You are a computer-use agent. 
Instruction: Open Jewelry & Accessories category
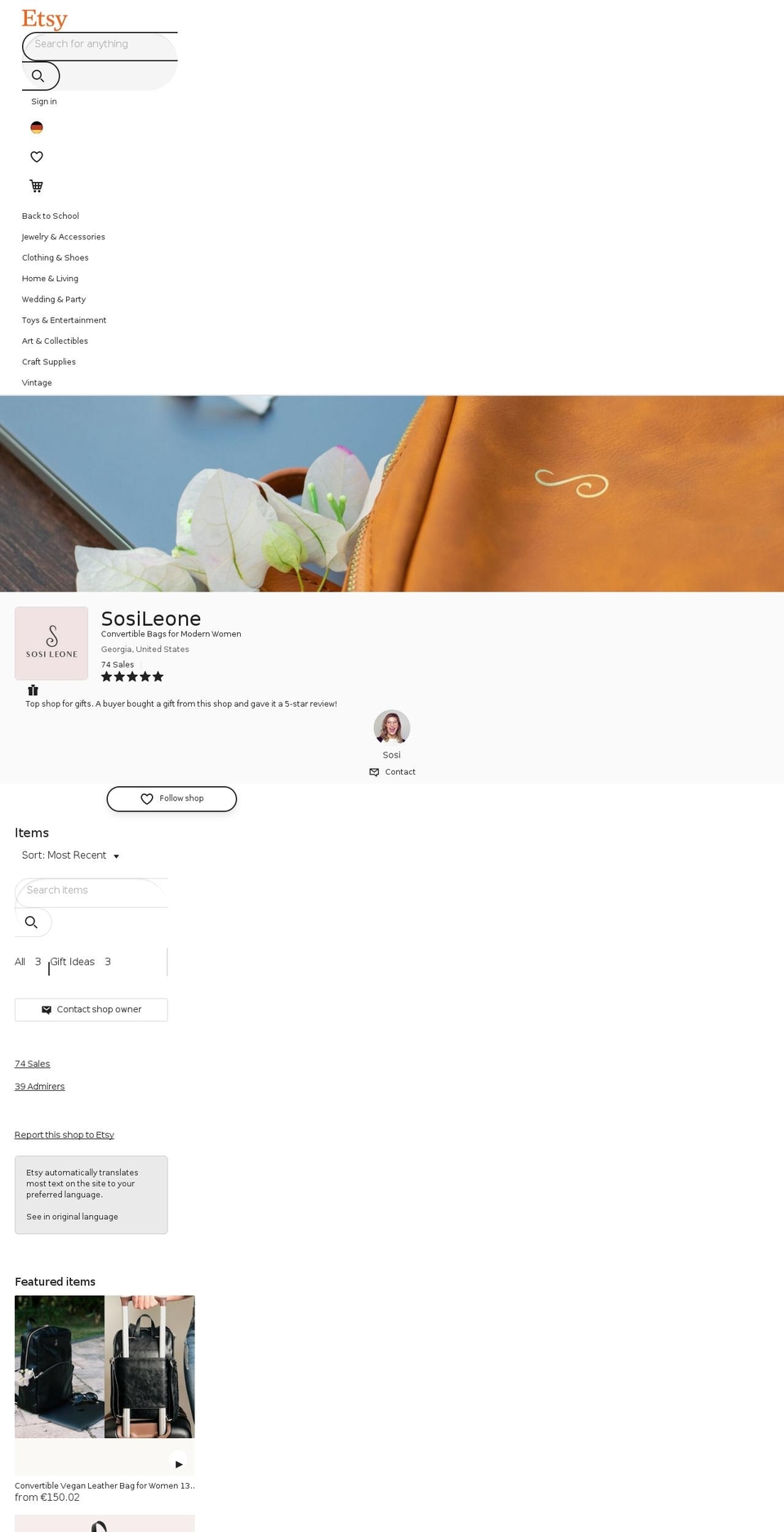coord(64,237)
